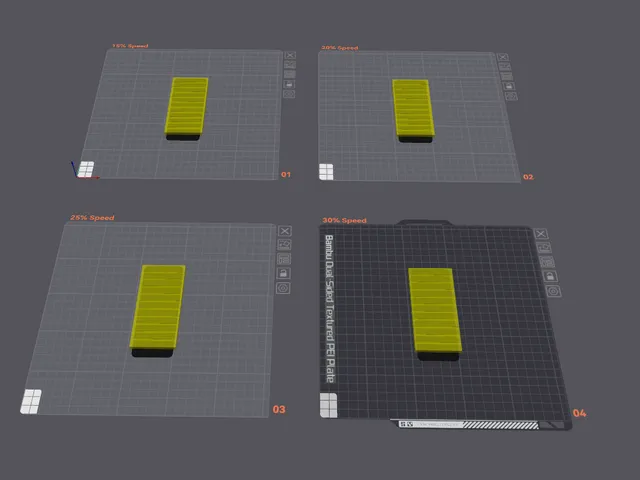Click the "25% Speed" plate name label

pyautogui.click(x=92, y=218)
